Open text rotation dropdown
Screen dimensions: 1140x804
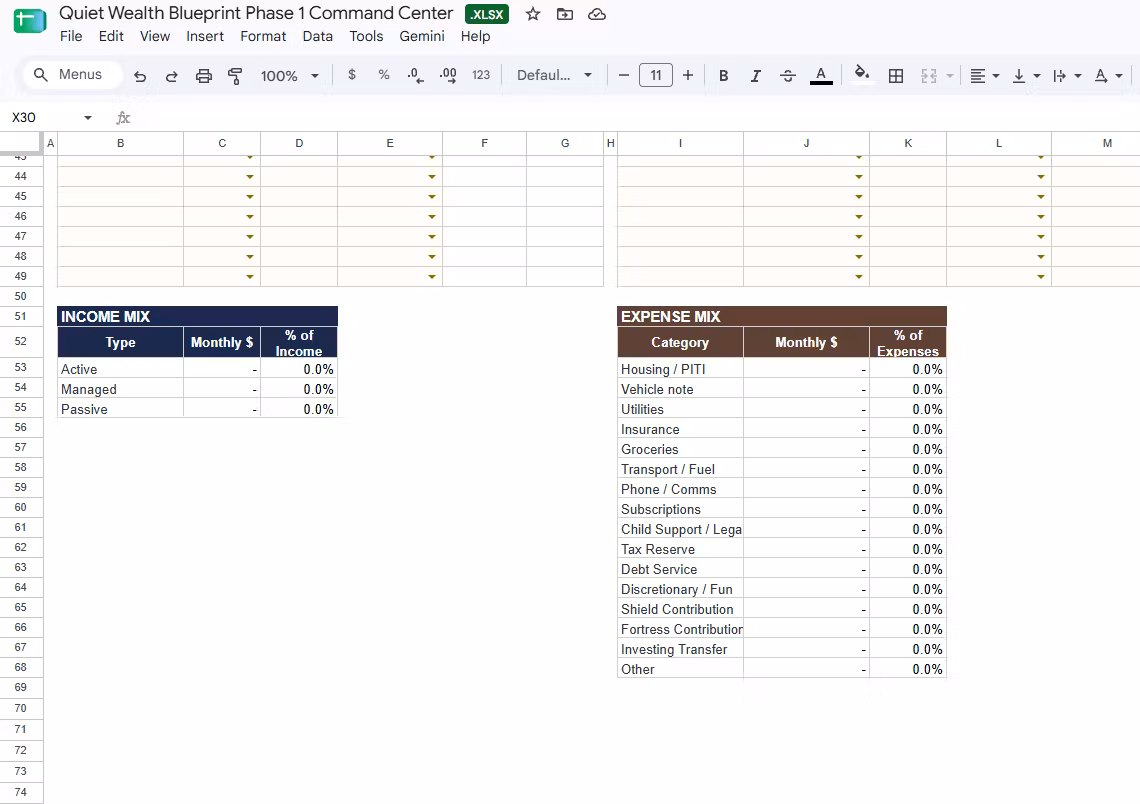click(x=1109, y=76)
